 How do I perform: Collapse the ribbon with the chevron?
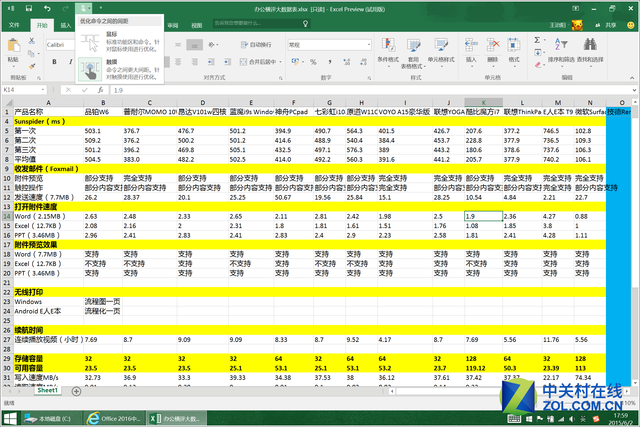point(632,78)
